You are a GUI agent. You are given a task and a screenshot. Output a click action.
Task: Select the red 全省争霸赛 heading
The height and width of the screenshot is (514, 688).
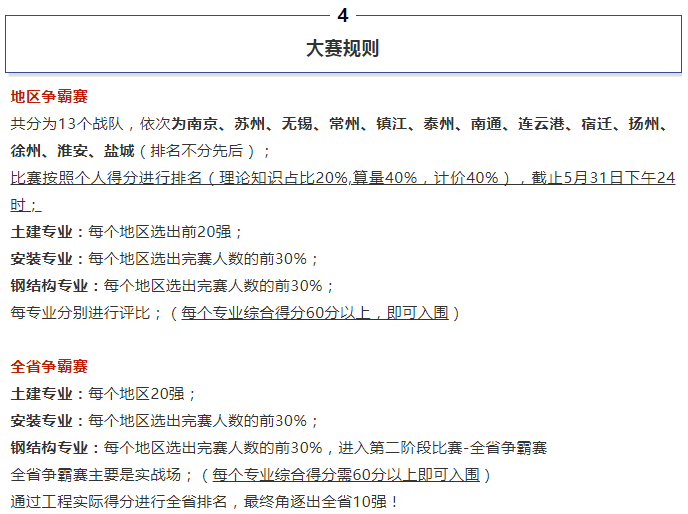tap(49, 367)
